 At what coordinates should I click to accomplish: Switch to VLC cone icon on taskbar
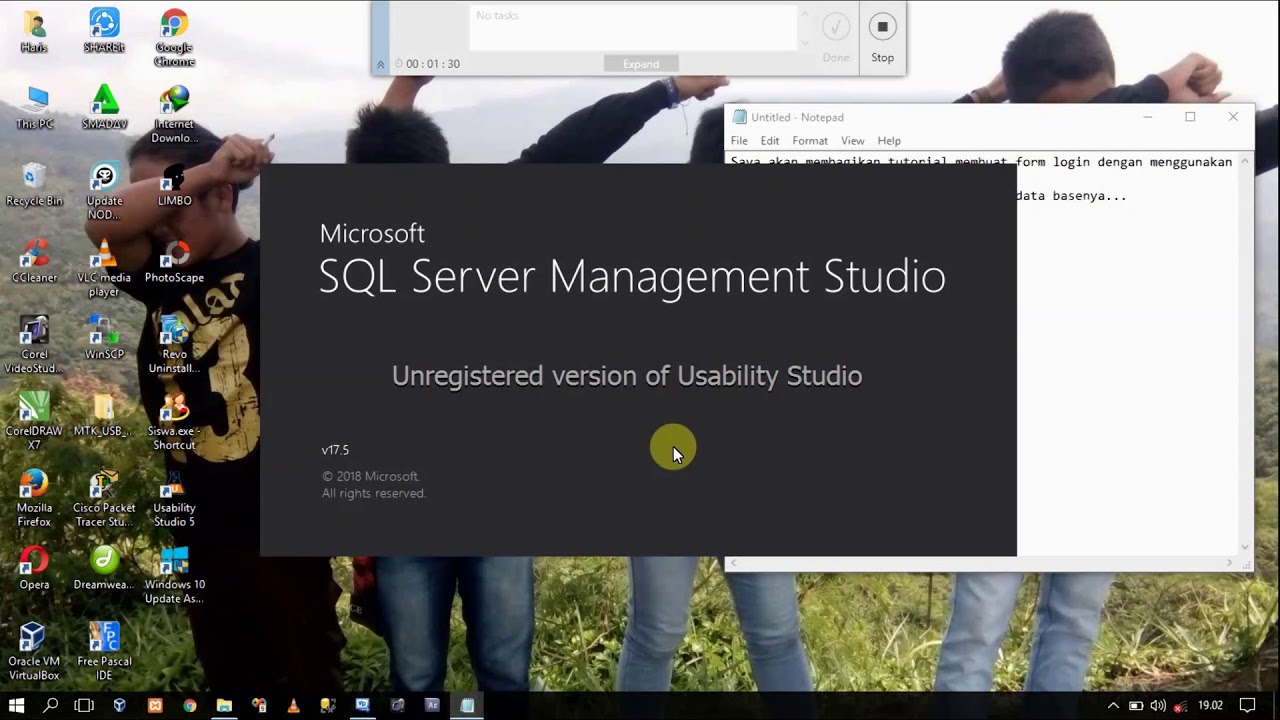coord(293,705)
